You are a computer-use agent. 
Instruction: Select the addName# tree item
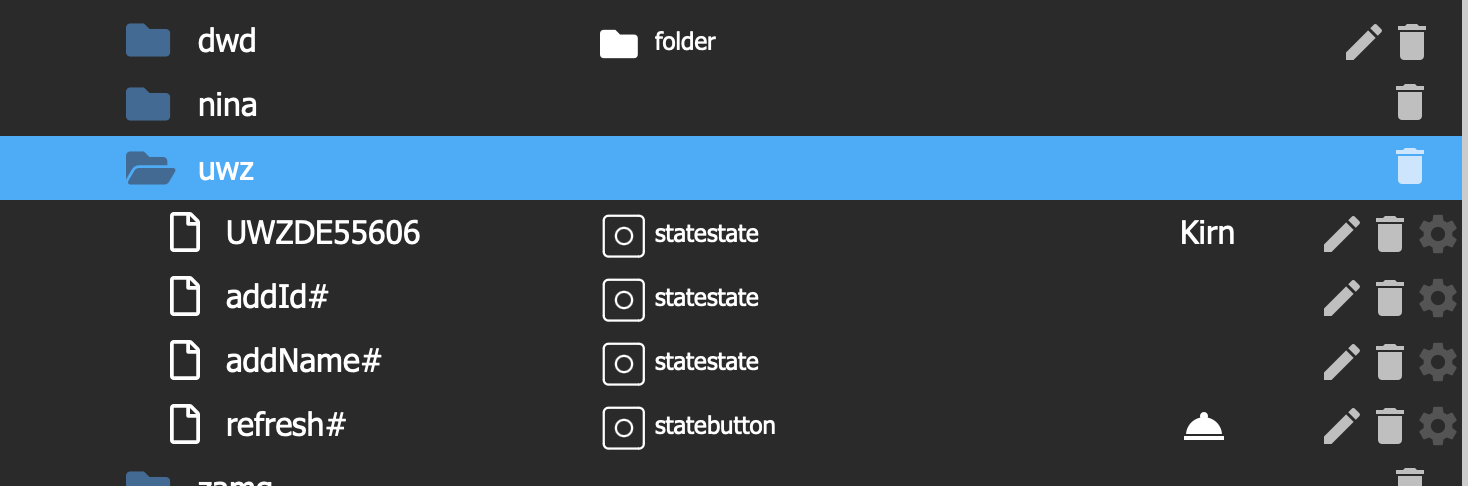304,361
